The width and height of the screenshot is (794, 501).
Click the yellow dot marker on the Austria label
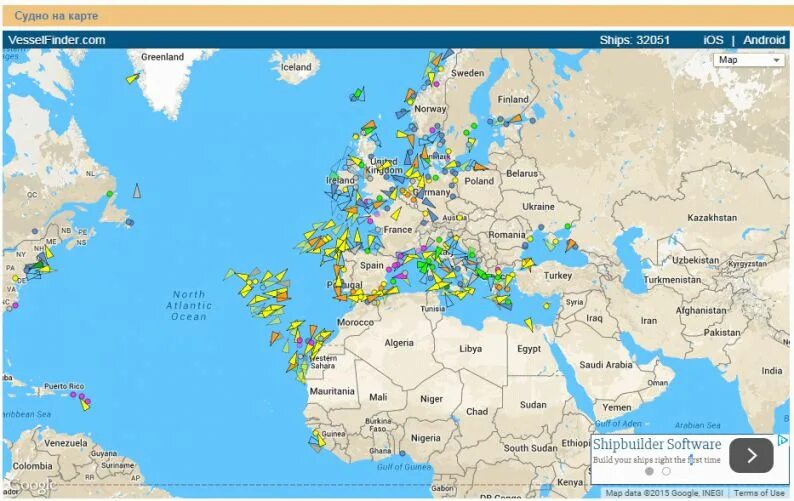460,218
